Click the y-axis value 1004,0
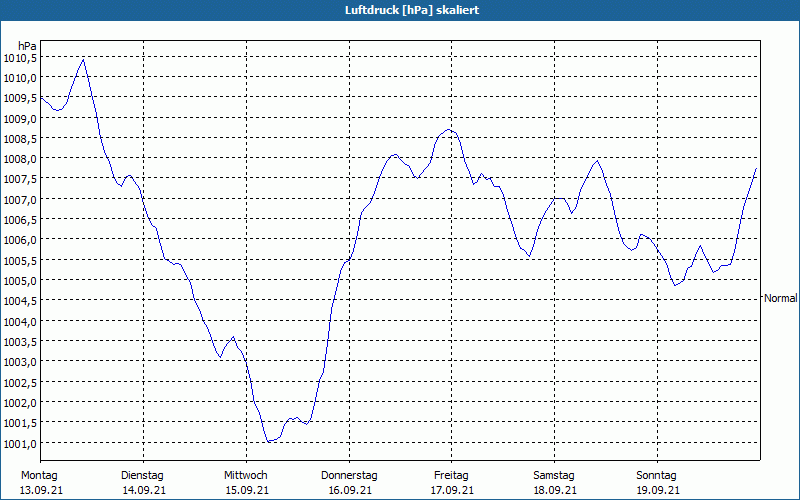 [x=20, y=321]
